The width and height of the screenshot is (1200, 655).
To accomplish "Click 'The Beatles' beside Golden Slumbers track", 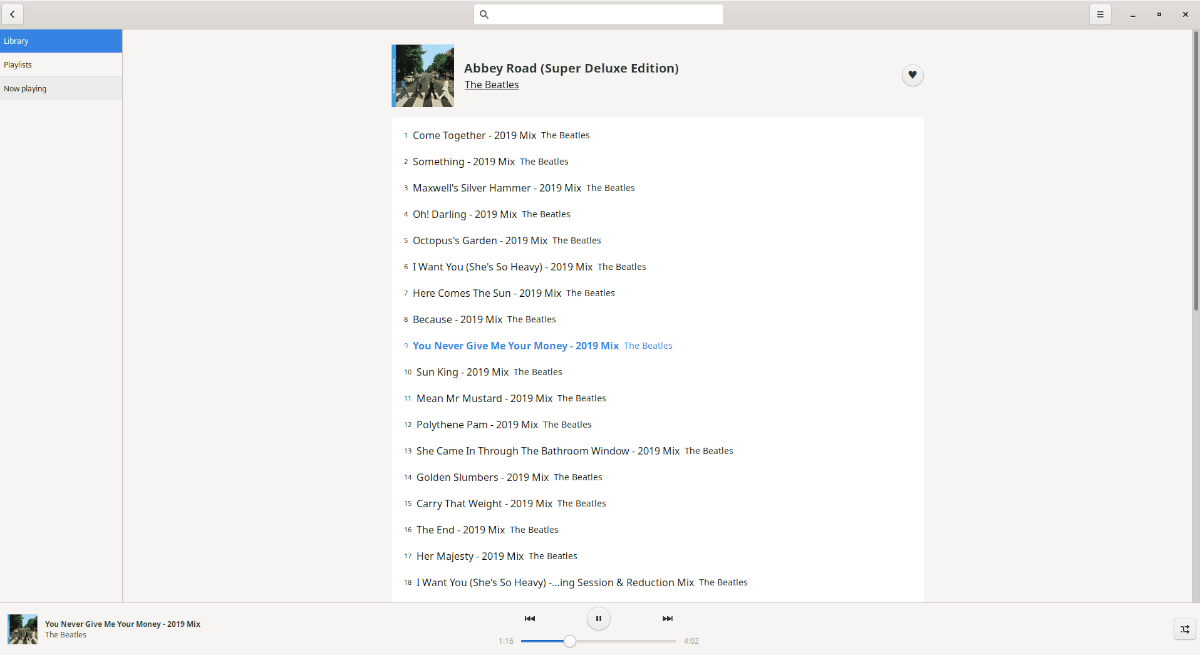I will click(578, 477).
